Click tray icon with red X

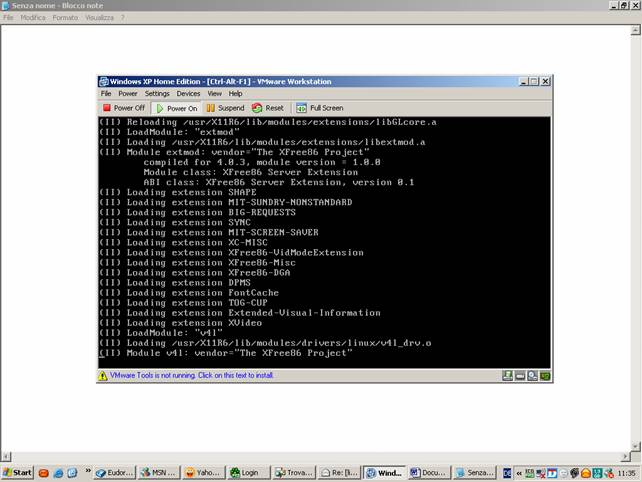(541, 473)
